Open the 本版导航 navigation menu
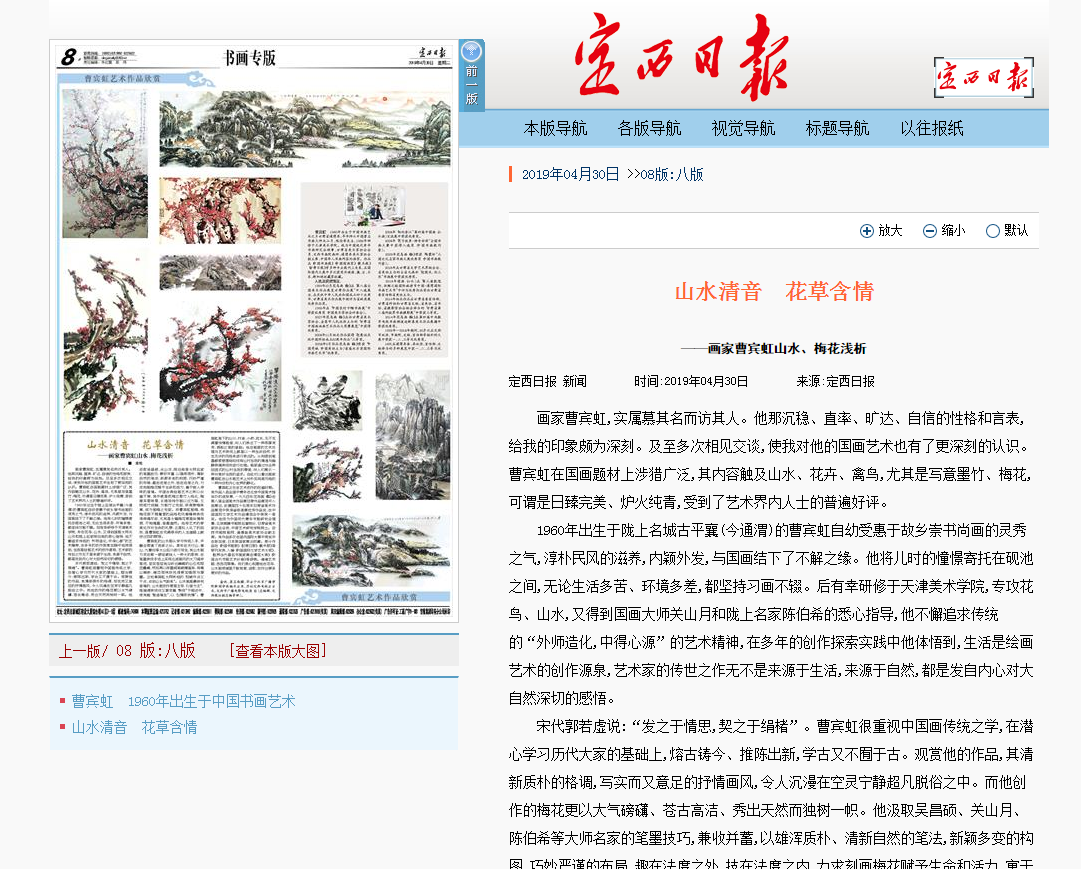Screen dimensions: 1081x869 click(x=556, y=128)
